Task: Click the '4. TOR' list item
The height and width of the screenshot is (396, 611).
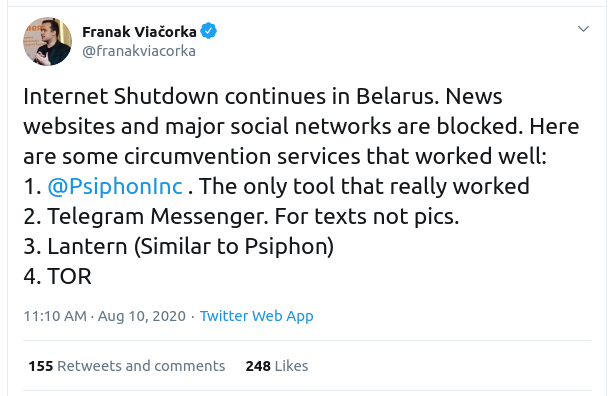Action: click(x=57, y=276)
